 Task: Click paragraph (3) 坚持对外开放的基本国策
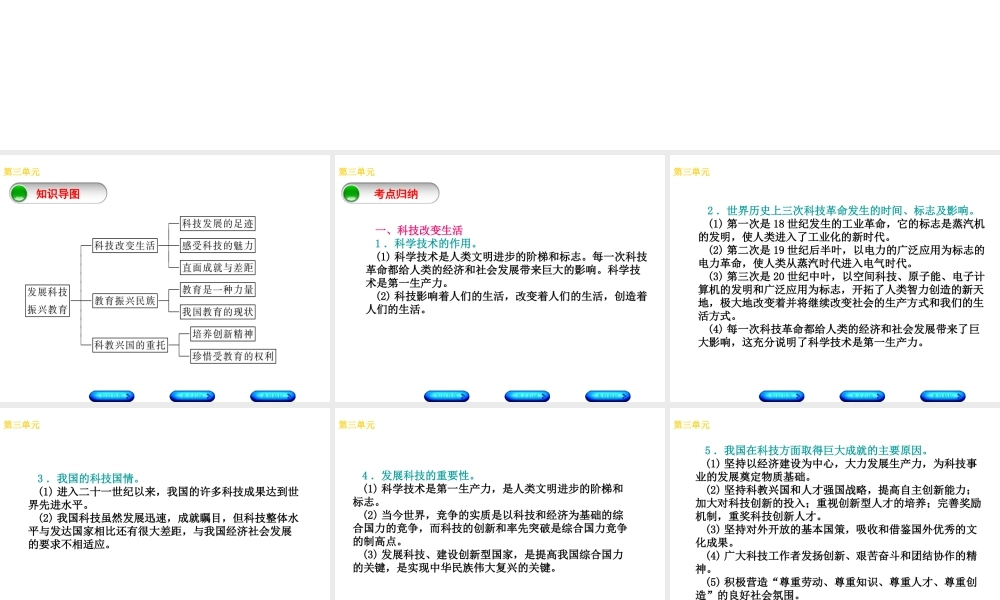pyautogui.click(x=836, y=536)
